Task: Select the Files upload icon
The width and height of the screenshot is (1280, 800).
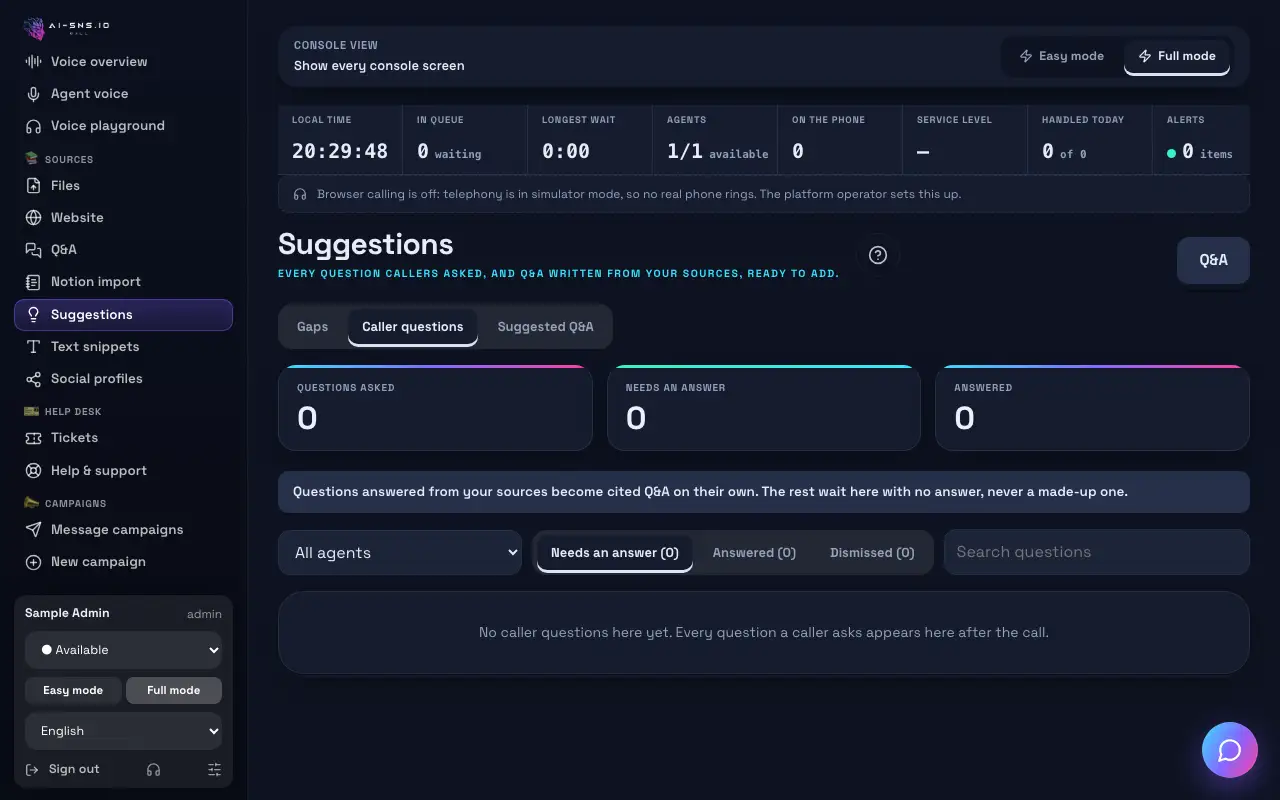Action: point(33,186)
